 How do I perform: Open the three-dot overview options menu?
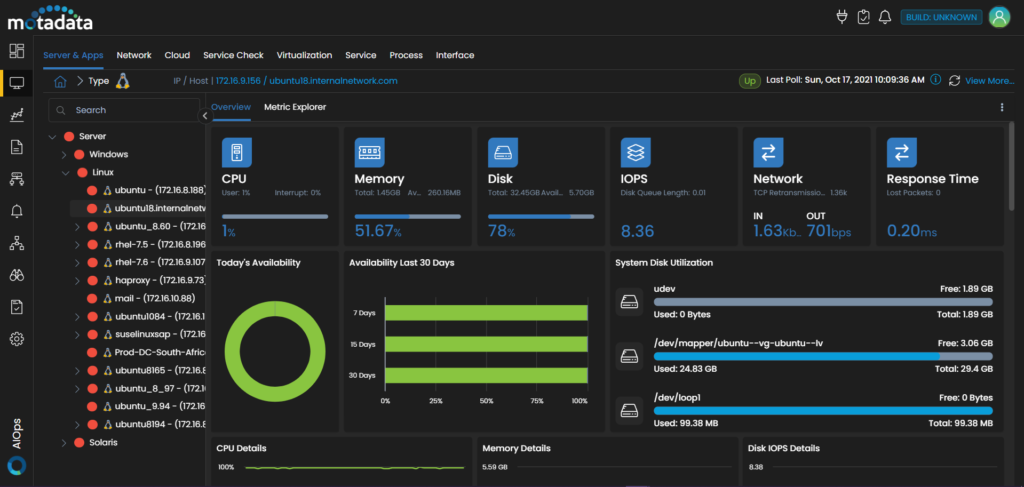pyautogui.click(x=1002, y=107)
